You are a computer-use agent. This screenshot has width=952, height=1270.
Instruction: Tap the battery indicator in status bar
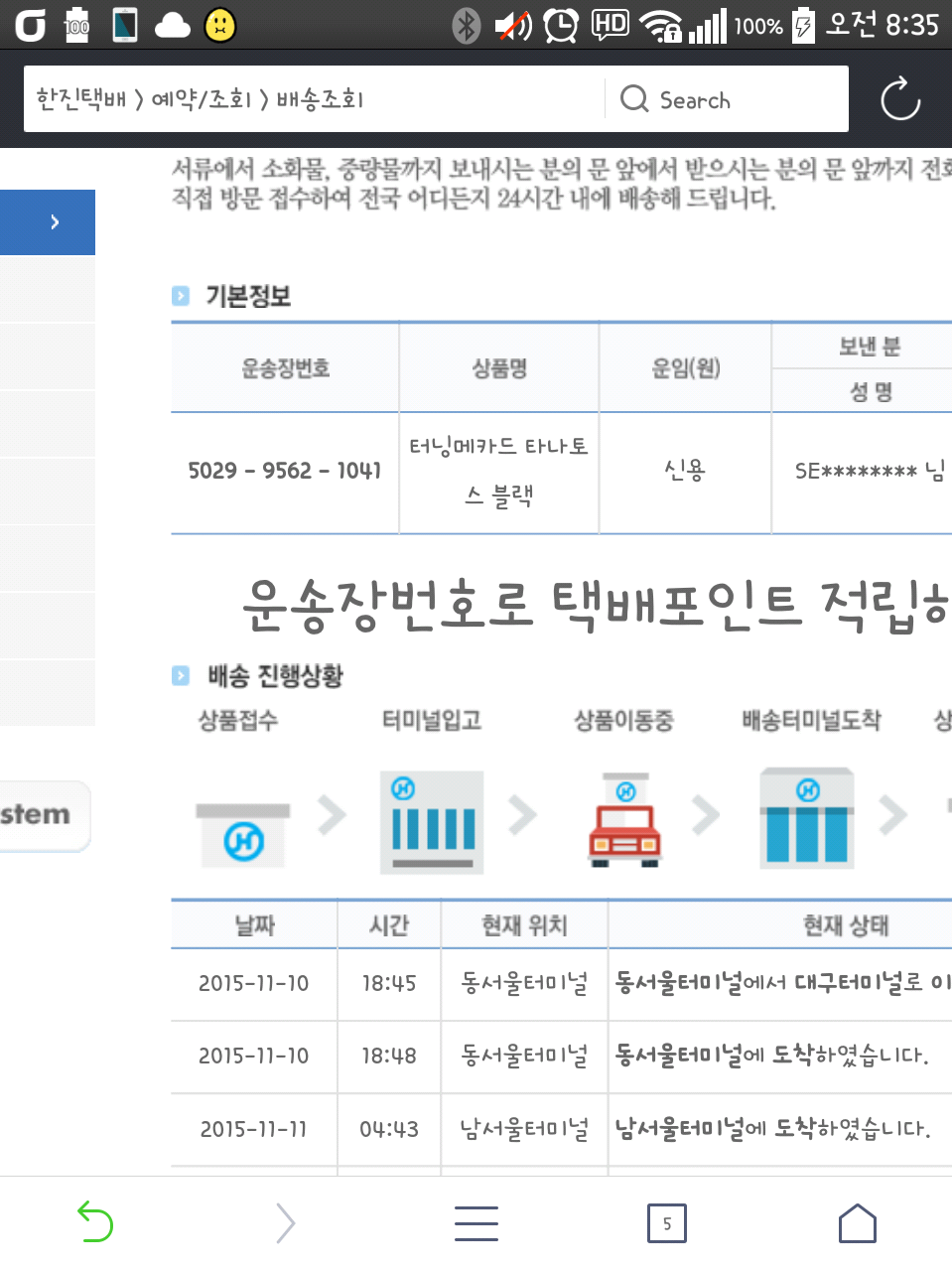point(803,25)
